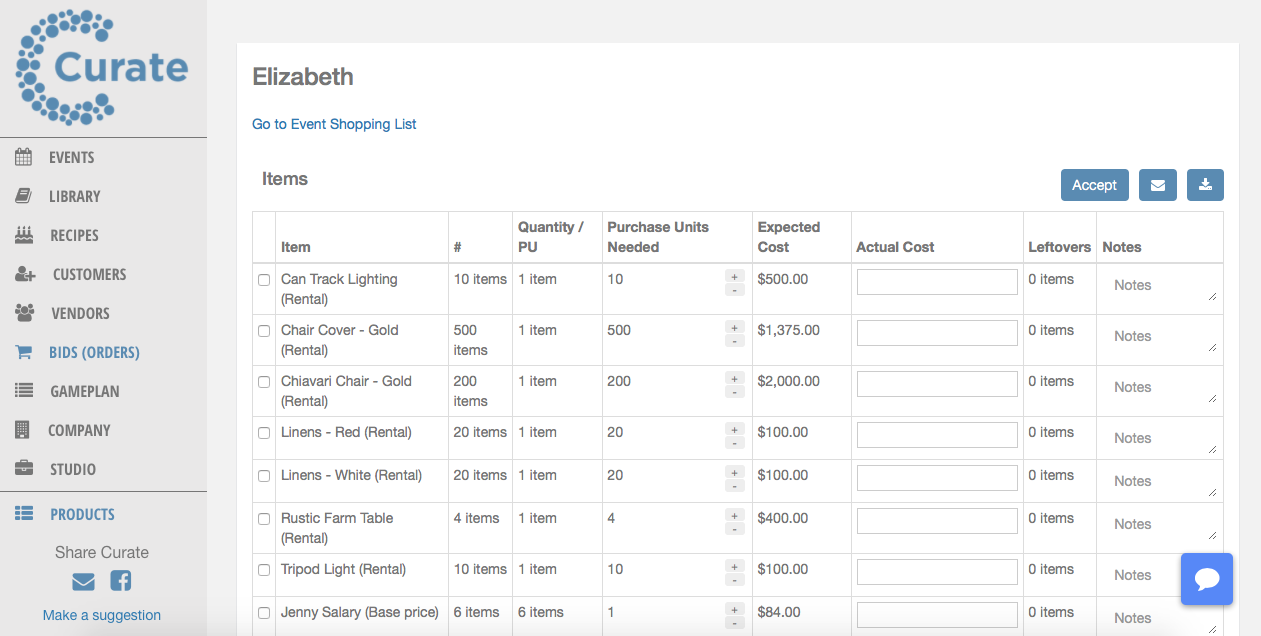Increment purchase units for Tripod Light
Image resolution: width=1261 pixels, height=636 pixels.
pos(734,566)
